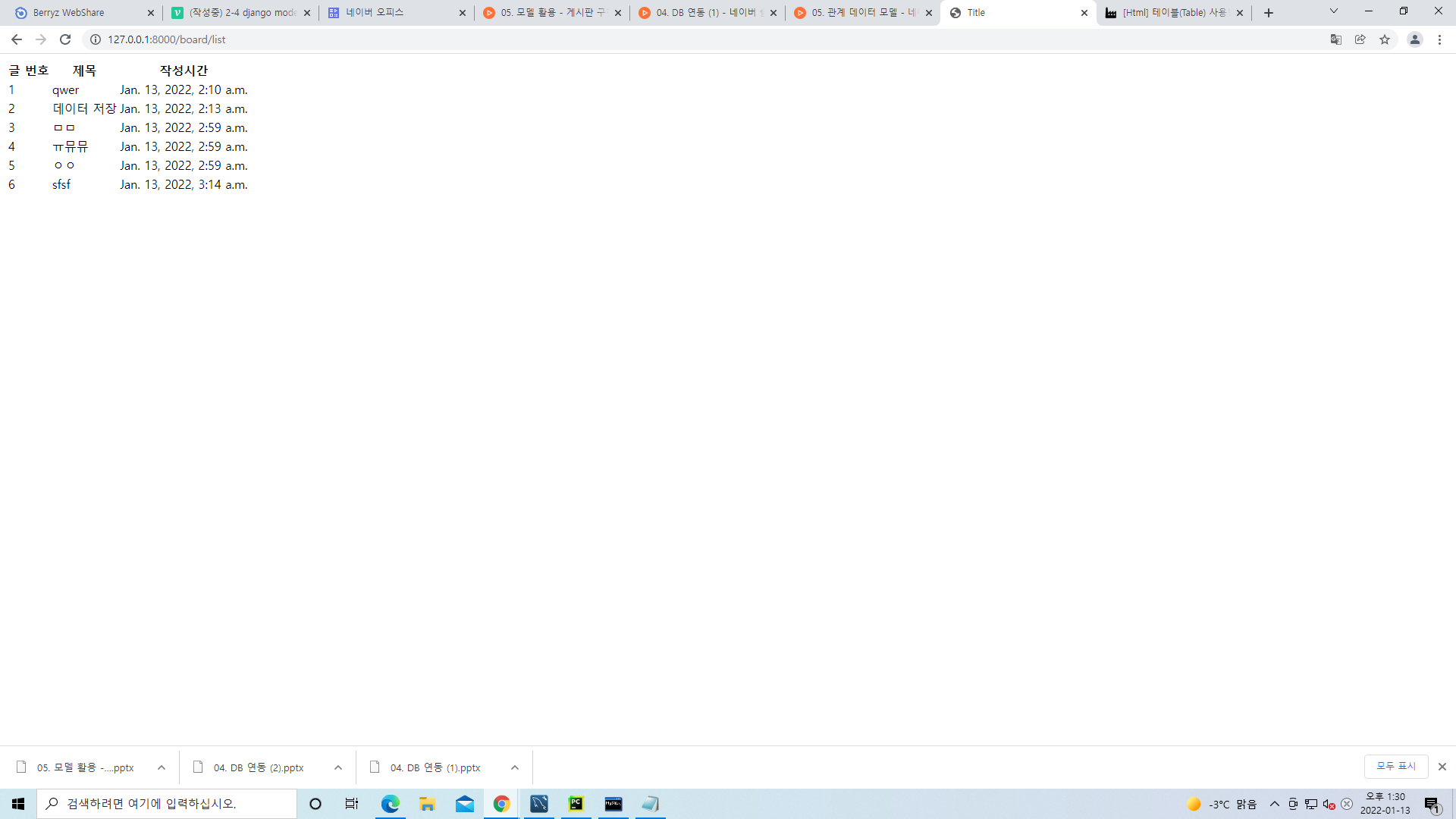
Task: Share this page icon
Action: [x=1360, y=39]
